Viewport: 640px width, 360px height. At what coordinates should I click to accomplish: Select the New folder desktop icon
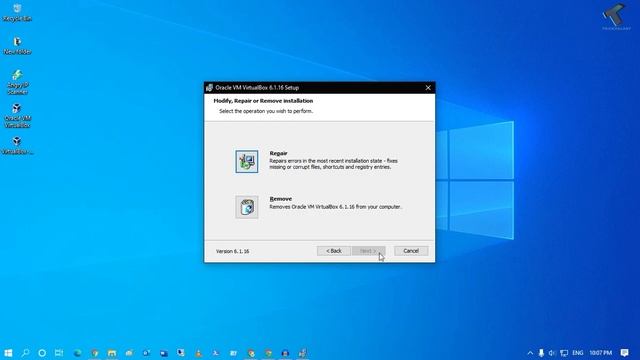[17, 46]
